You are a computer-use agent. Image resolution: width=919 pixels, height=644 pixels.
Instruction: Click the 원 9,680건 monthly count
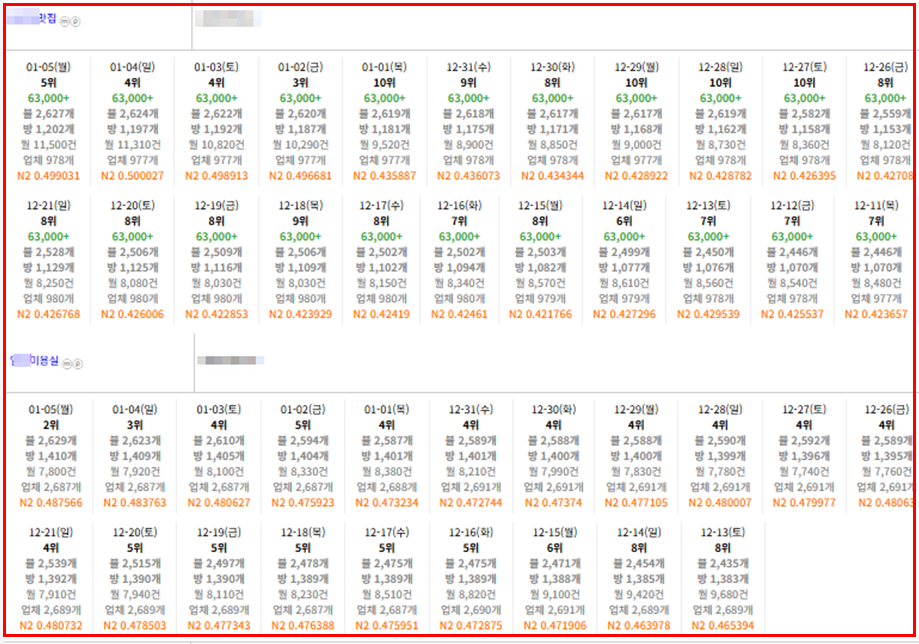[x=720, y=595]
